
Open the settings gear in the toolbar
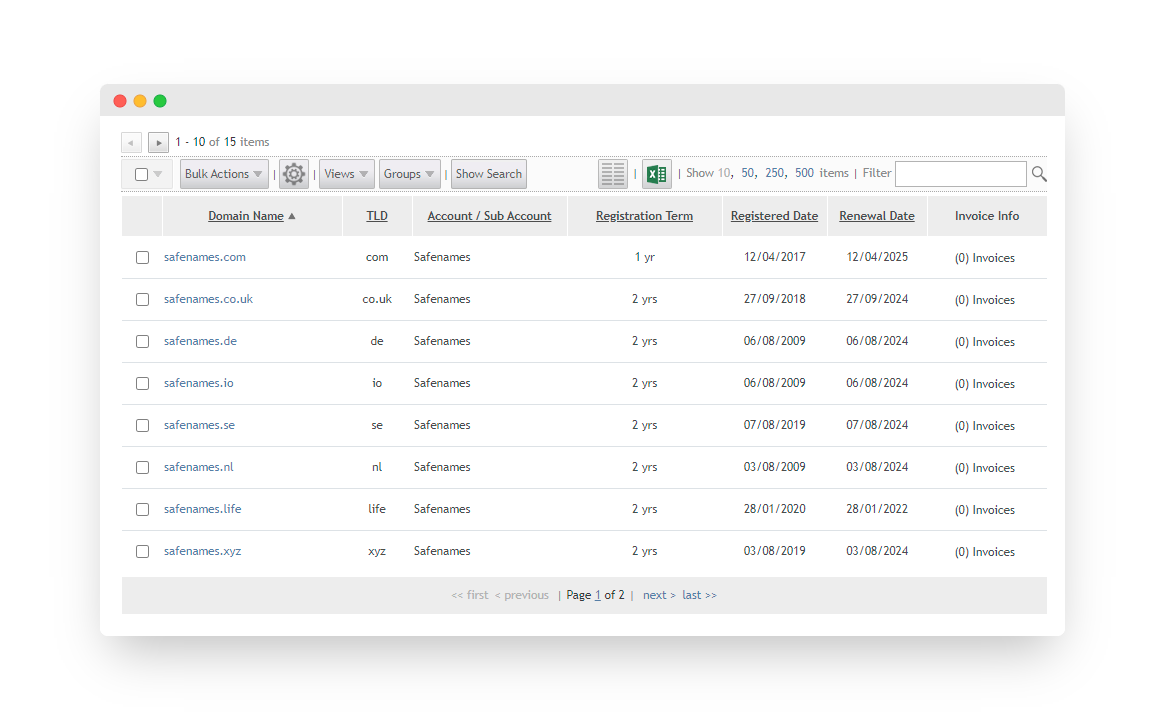[293, 174]
